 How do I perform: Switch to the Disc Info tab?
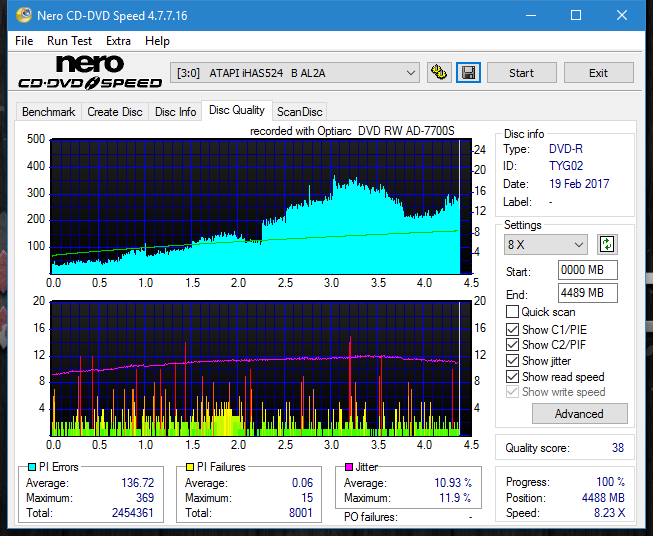pyautogui.click(x=175, y=112)
